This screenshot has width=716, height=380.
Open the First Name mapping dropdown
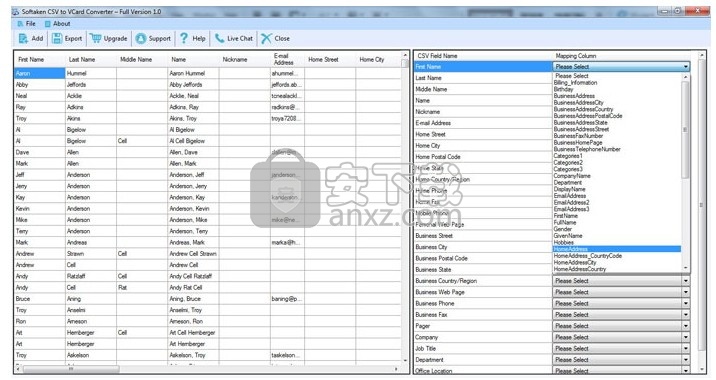621,67
